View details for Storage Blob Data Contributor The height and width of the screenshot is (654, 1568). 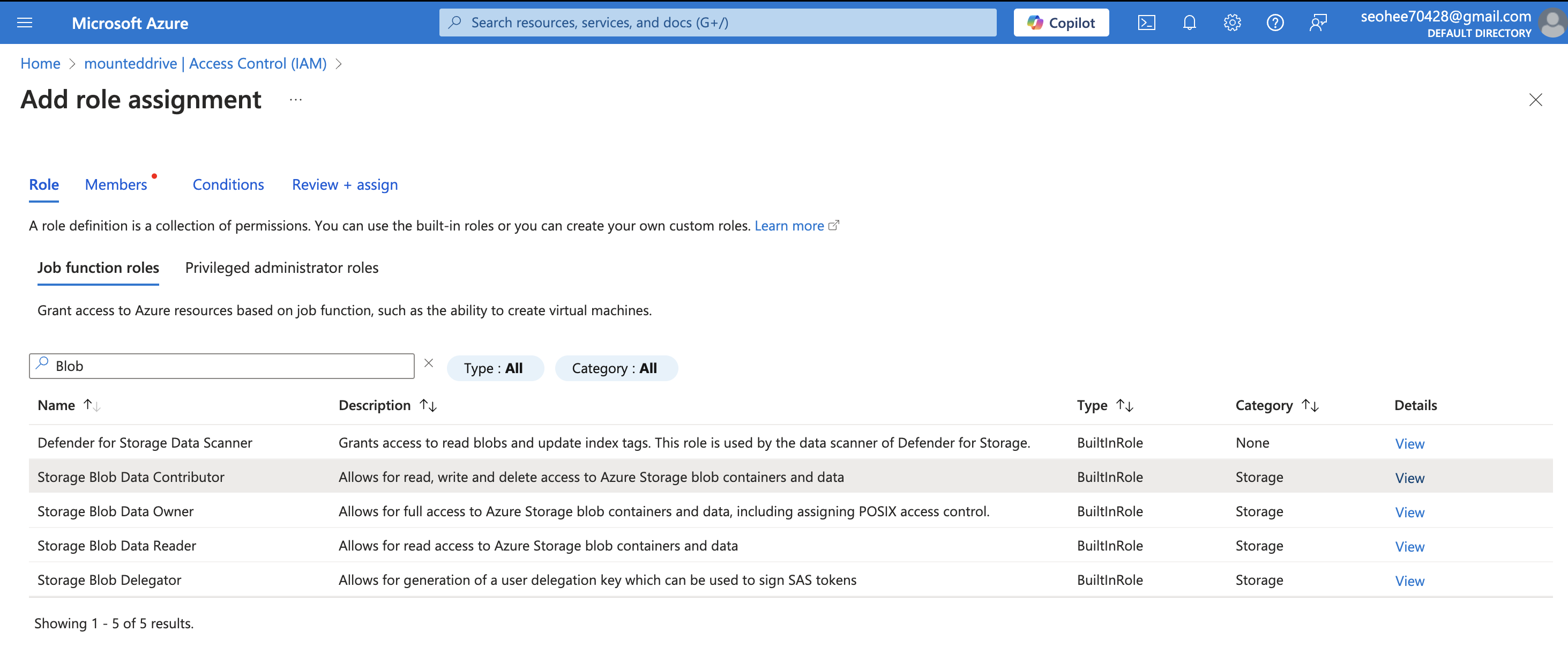[x=1410, y=478]
